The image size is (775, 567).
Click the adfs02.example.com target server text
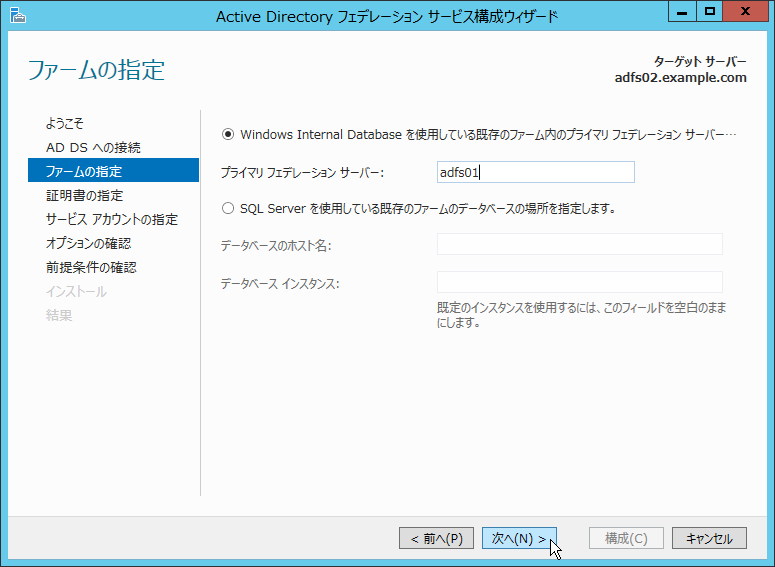click(x=681, y=78)
